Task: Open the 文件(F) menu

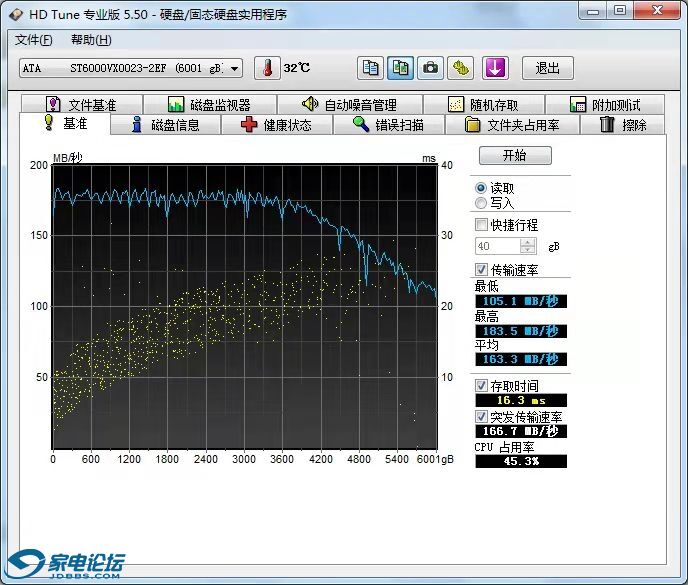Action: click(34, 40)
